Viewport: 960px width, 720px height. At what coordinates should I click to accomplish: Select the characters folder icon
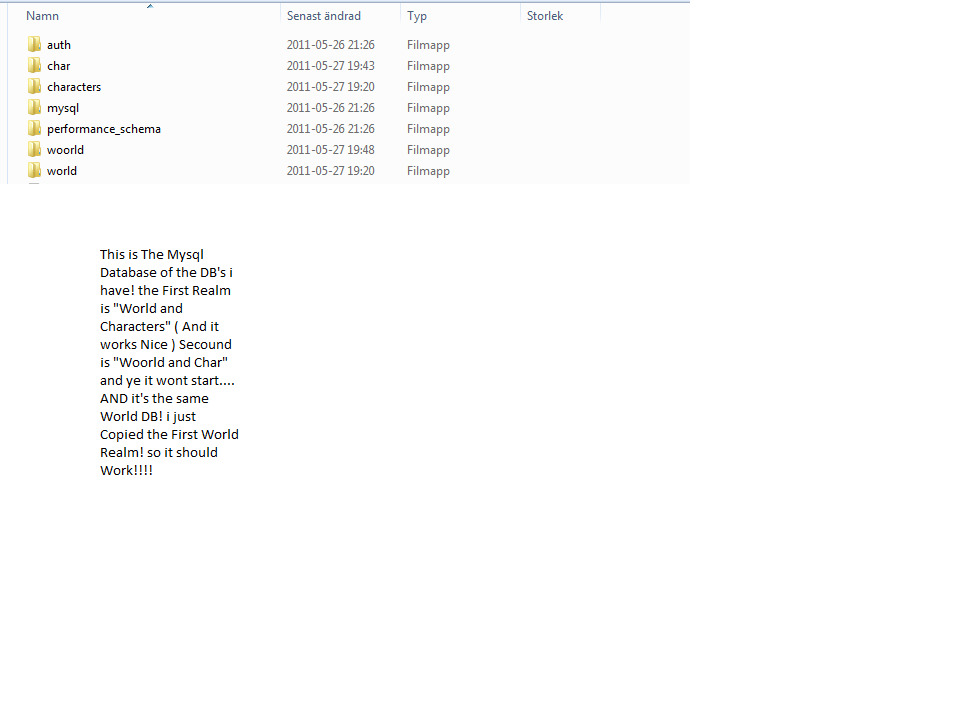point(34,86)
